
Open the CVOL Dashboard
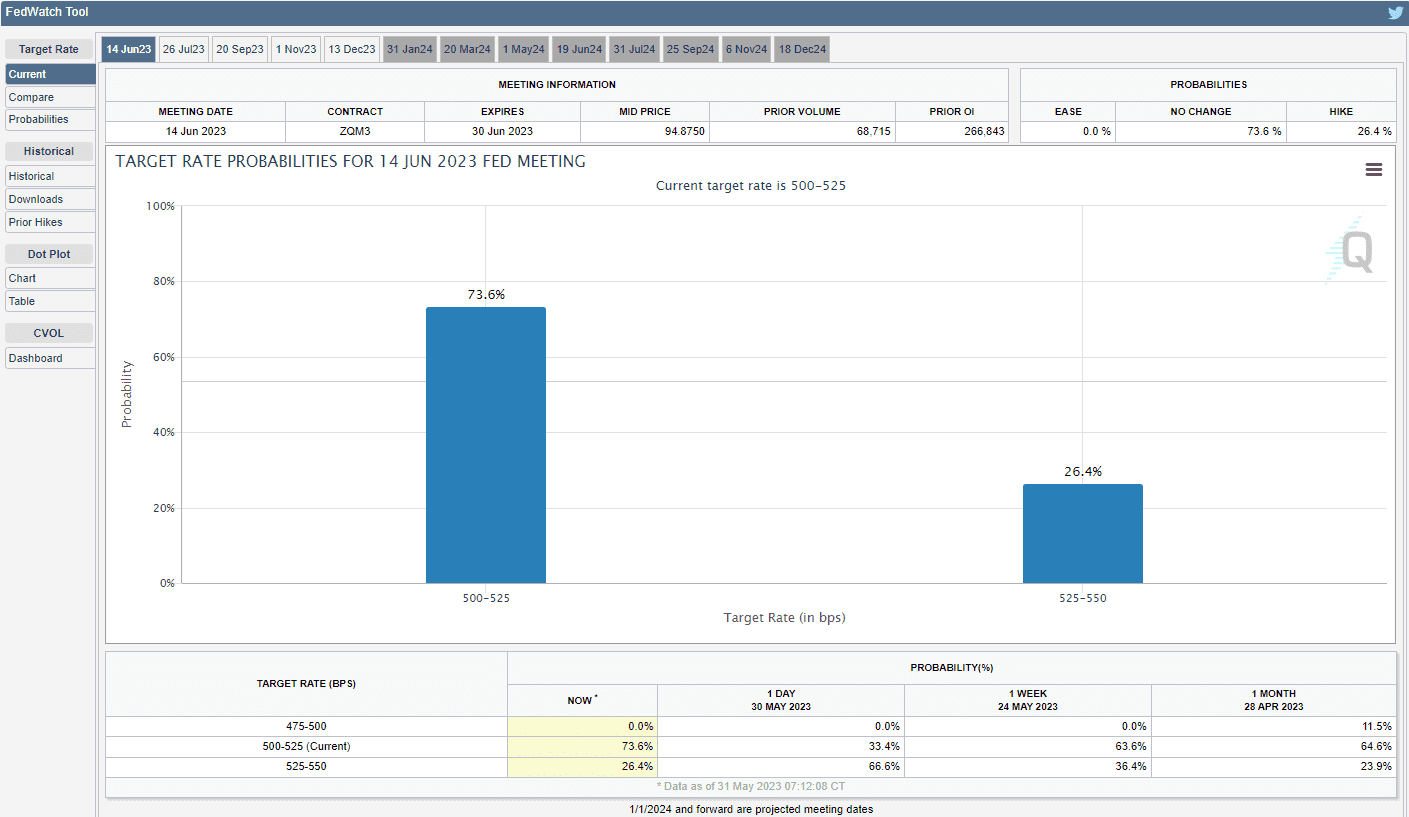[x=50, y=358]
